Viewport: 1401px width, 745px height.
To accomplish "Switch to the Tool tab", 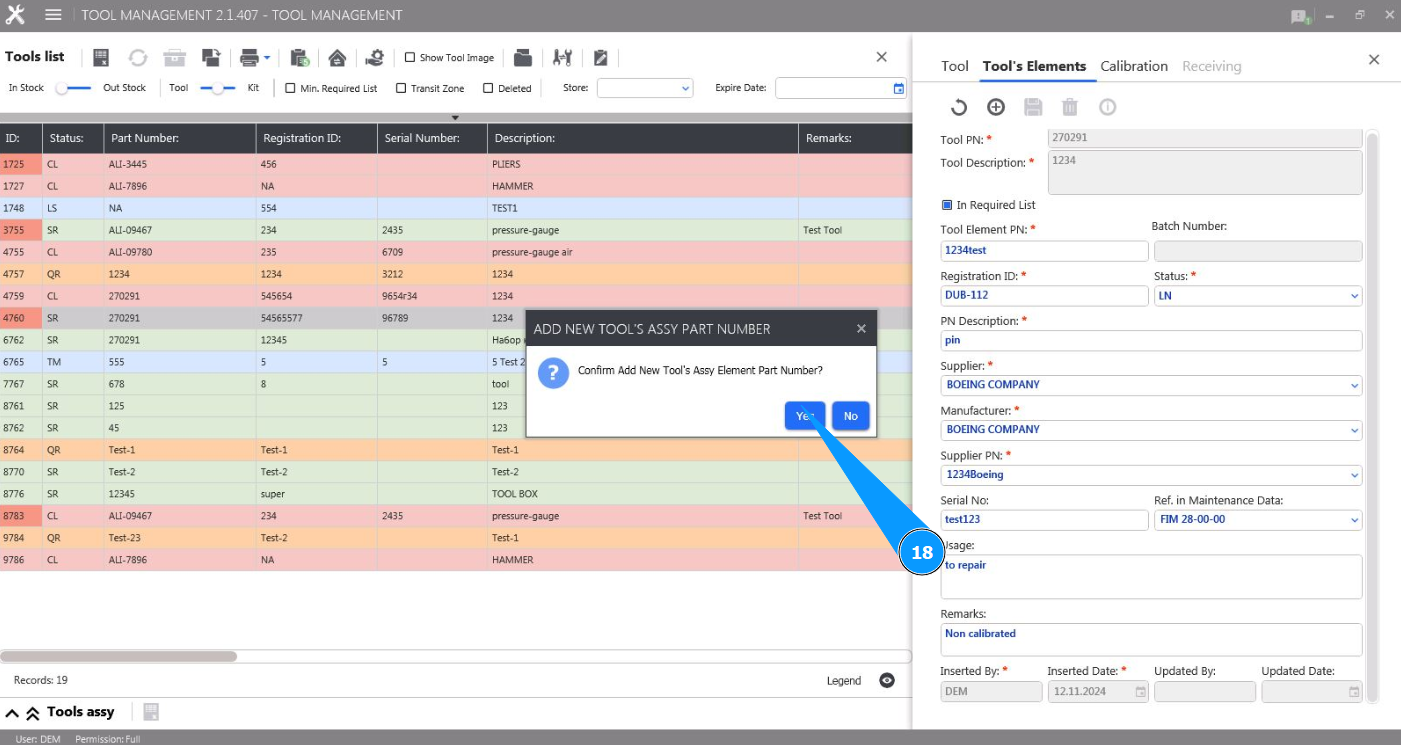I will (x=954, y=66).
